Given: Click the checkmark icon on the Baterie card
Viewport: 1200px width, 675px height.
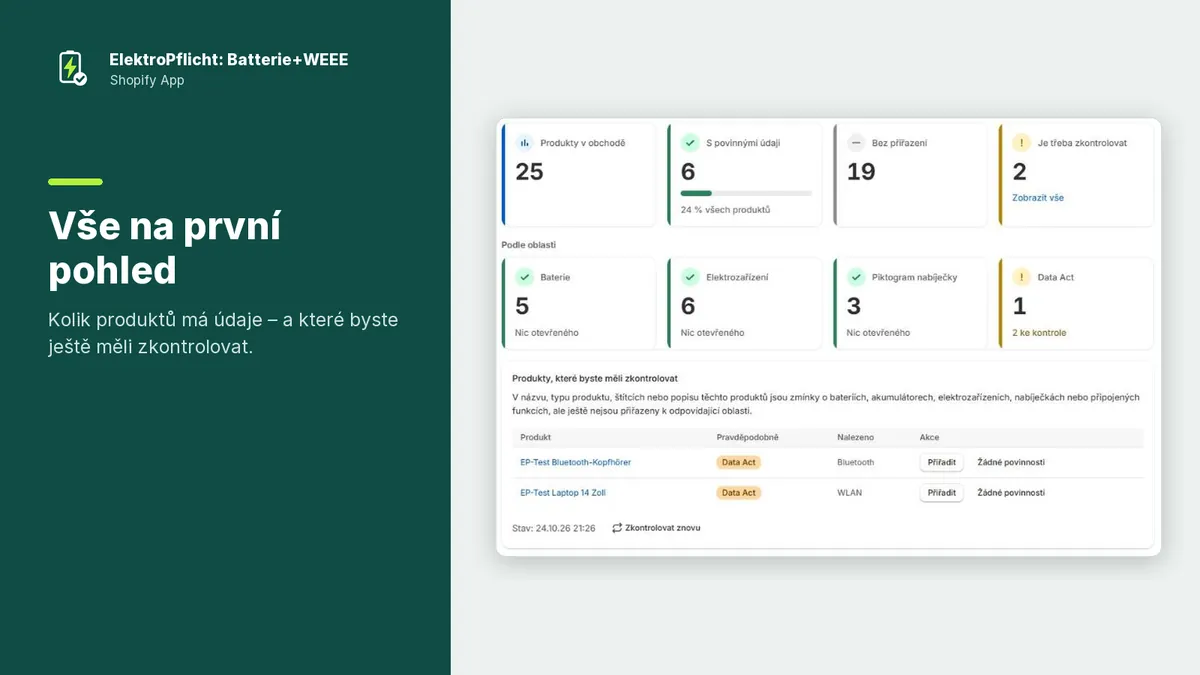Looking at the screenshot, I should pos(524,277).
